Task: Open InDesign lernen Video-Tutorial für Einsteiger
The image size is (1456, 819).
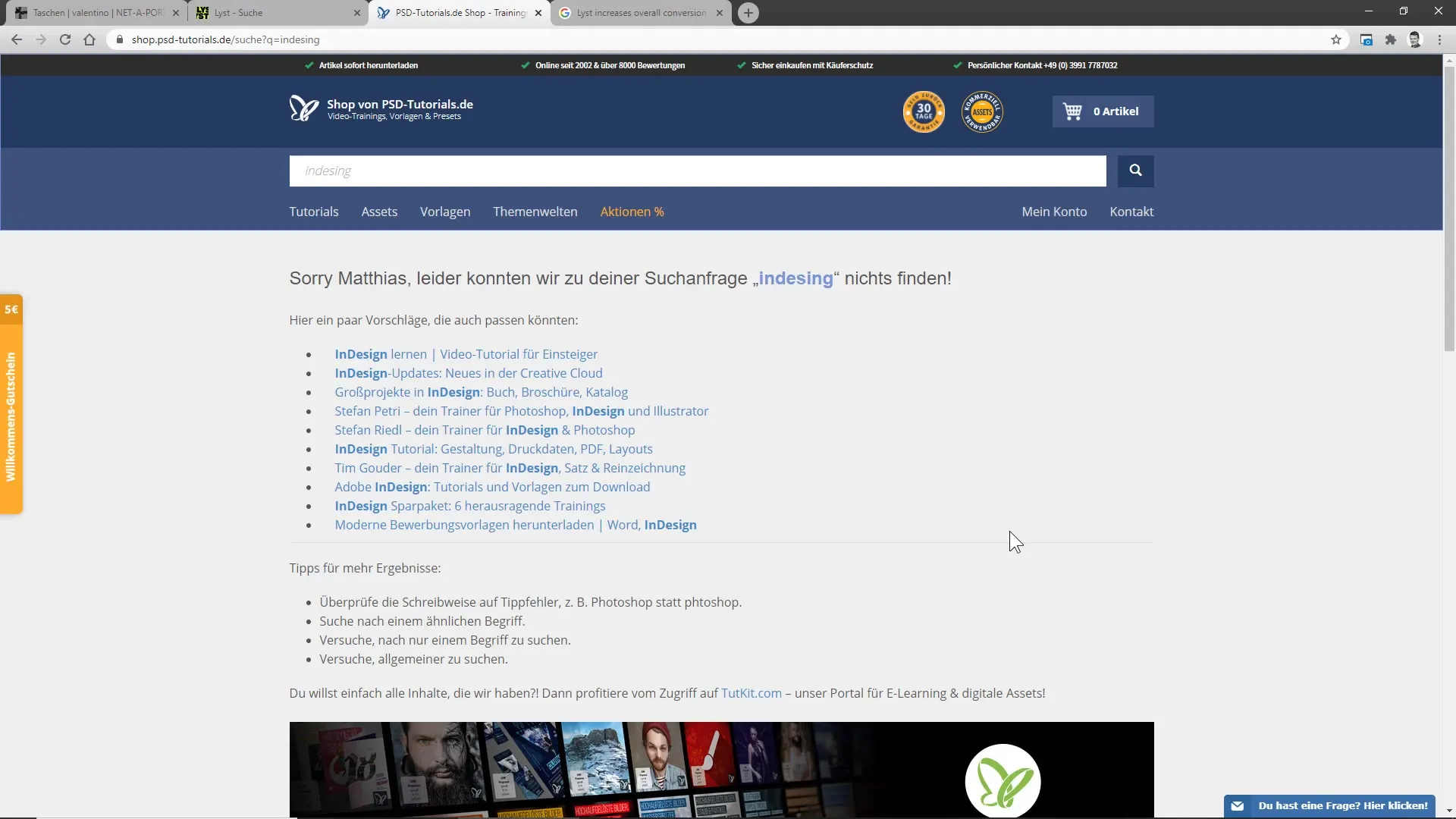Action: [x=466, y=354]
